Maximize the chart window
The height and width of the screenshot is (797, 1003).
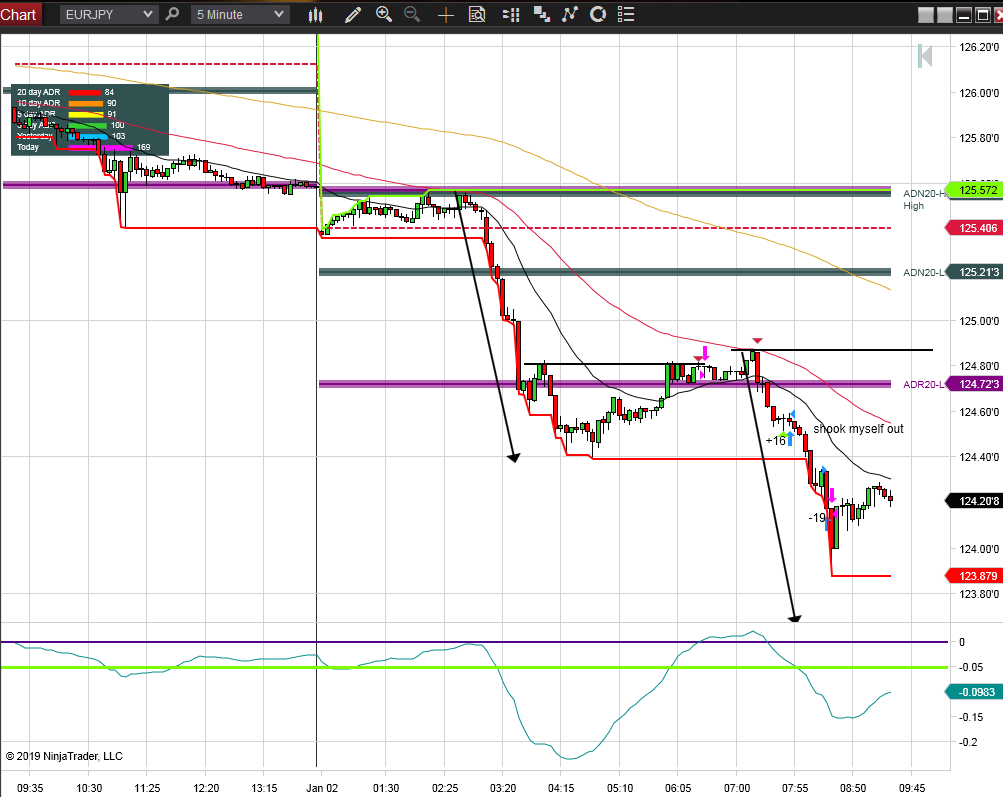point(982,15)
